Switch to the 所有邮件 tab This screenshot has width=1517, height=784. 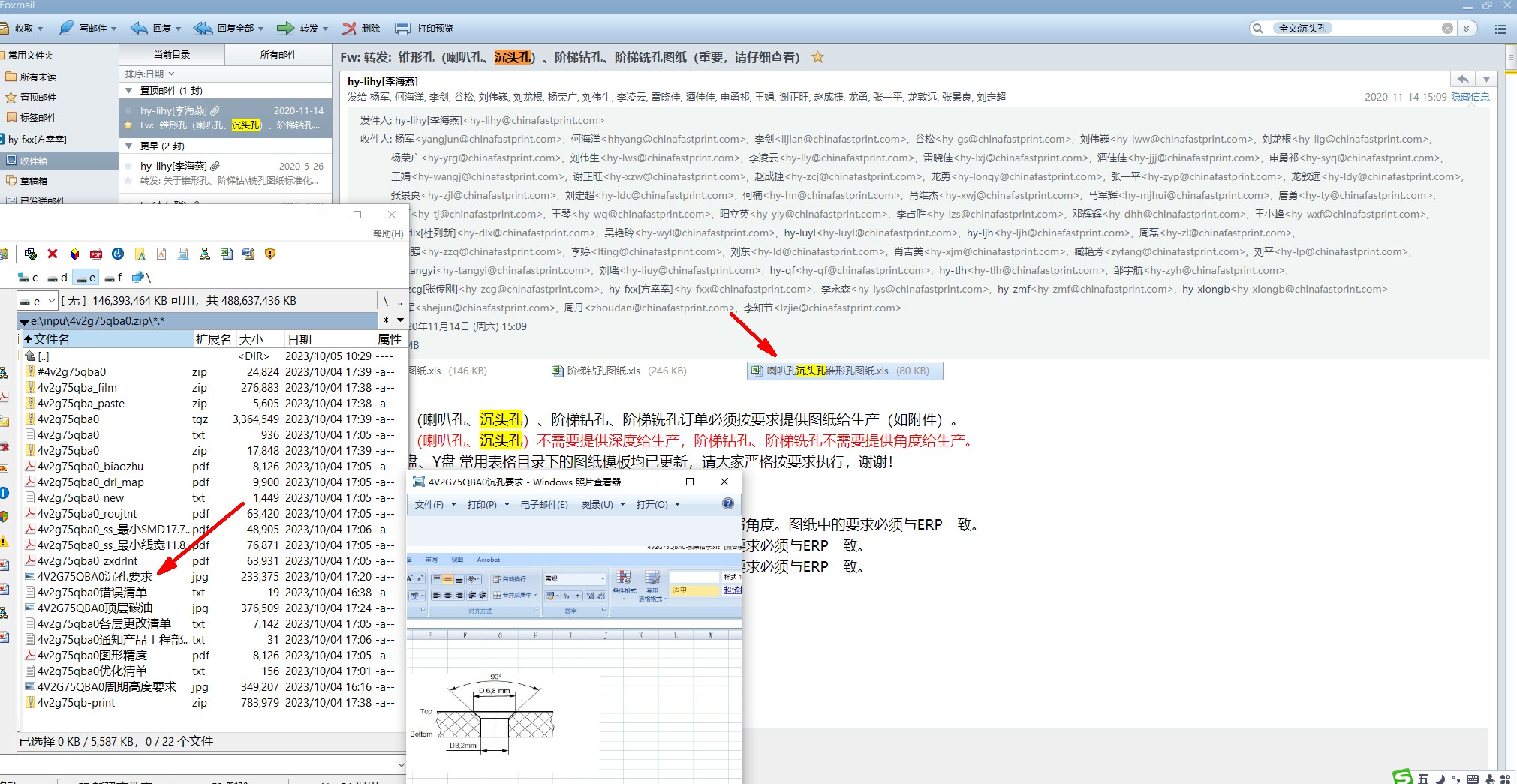(x=278, y=55)
